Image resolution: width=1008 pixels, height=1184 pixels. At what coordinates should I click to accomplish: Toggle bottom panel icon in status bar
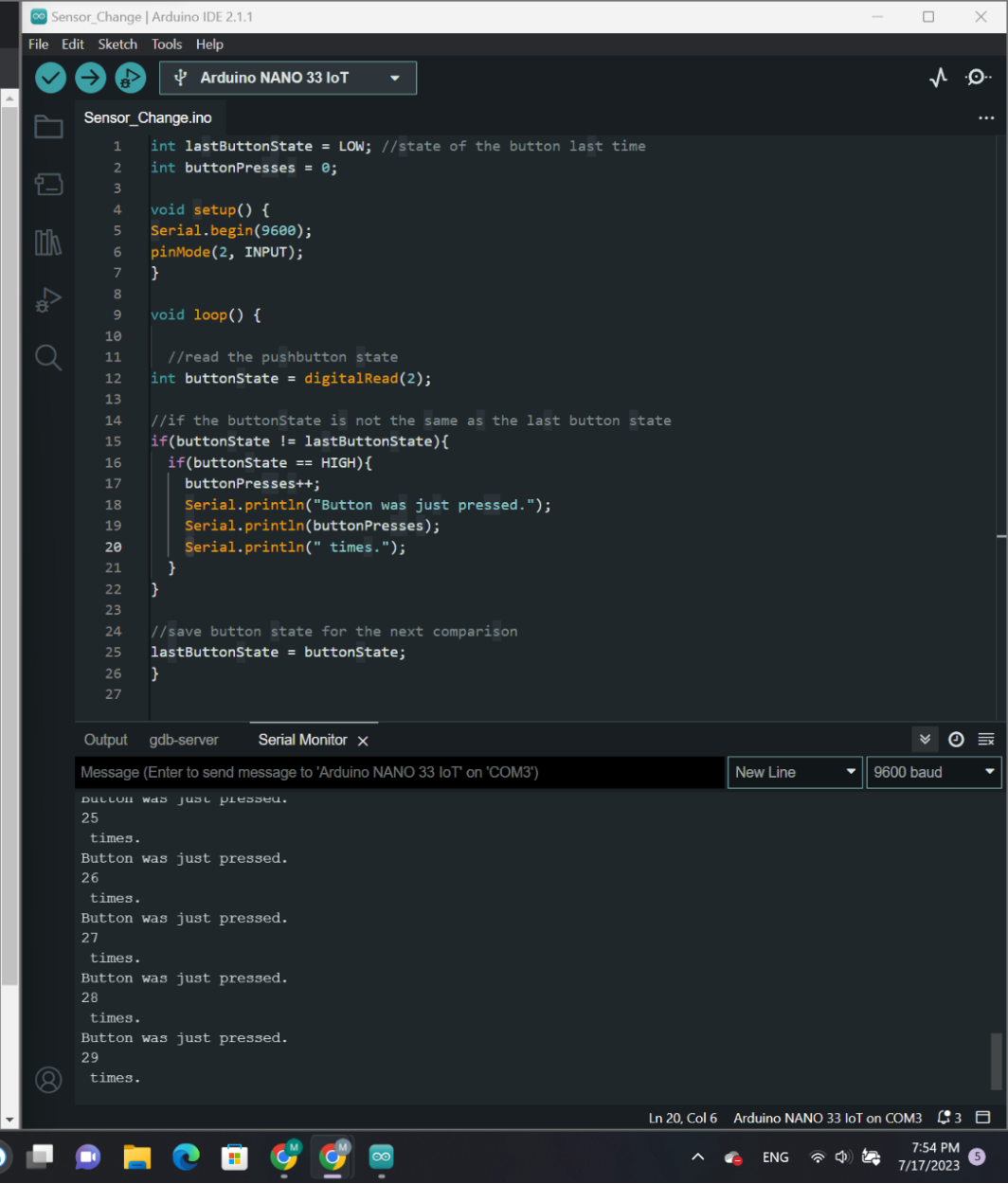(985, 1118)
